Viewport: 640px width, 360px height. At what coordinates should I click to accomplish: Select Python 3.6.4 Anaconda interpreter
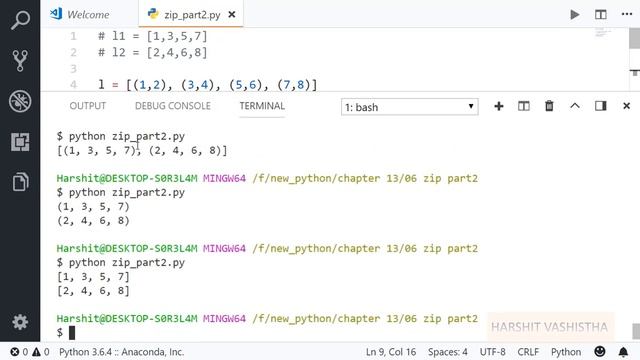[x=121, y=352]
